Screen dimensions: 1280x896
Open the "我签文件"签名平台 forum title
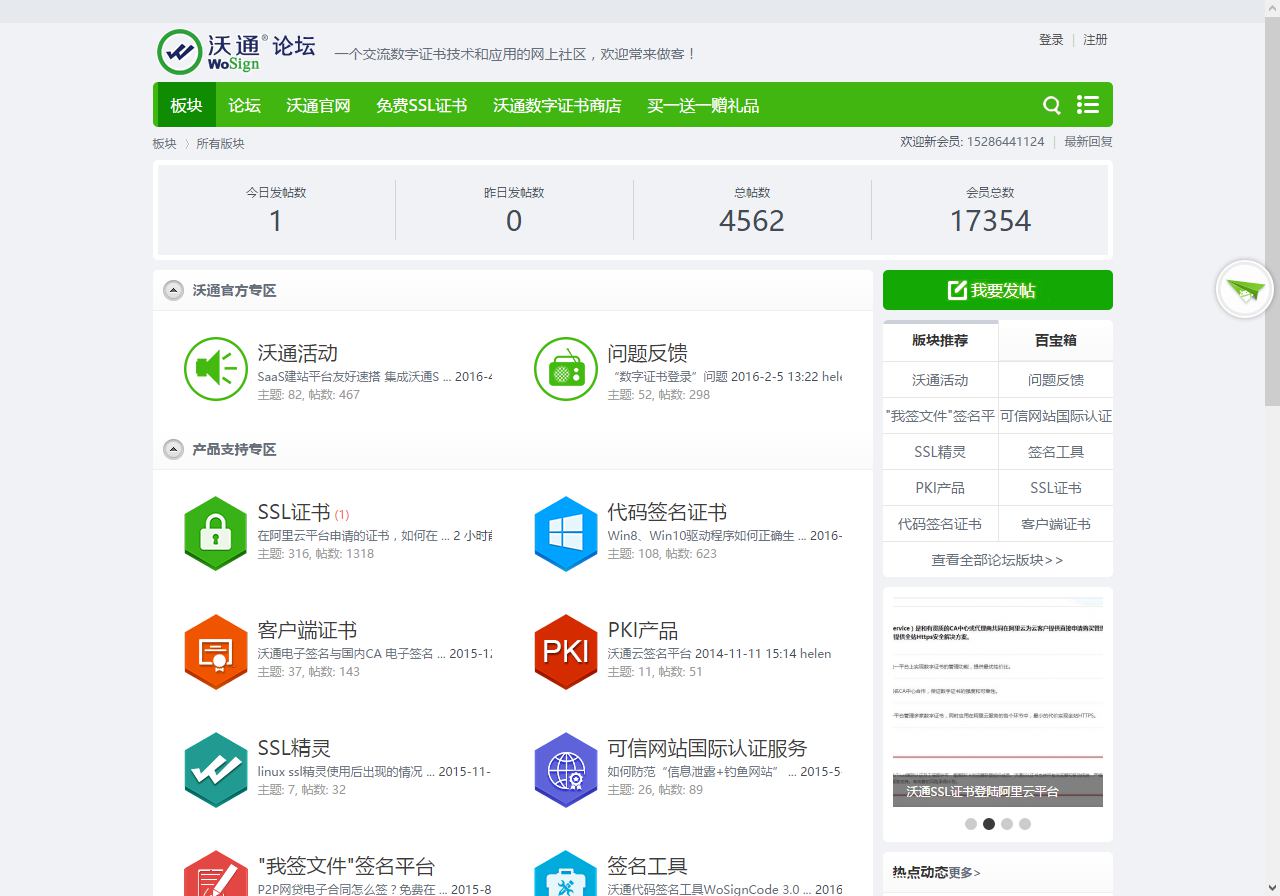tap(346, 866)
